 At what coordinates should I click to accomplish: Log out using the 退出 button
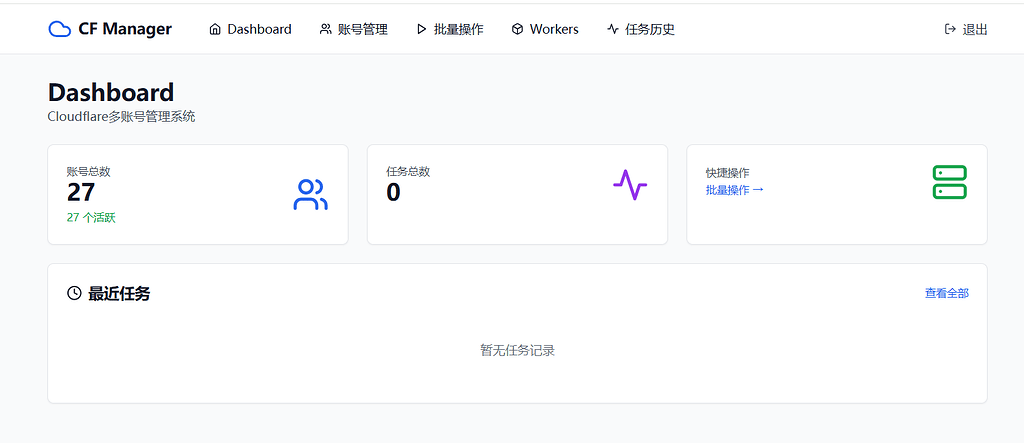(966, 29)
